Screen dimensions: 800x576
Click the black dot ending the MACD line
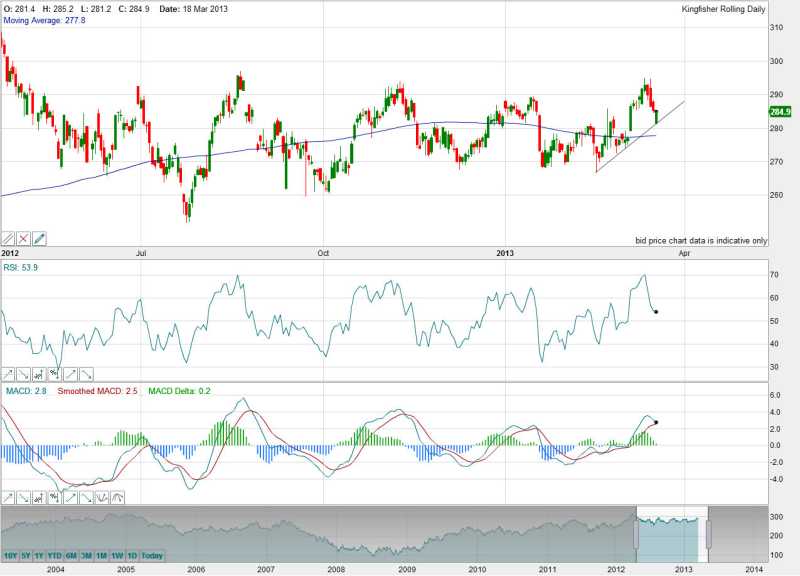click(656, 422)
